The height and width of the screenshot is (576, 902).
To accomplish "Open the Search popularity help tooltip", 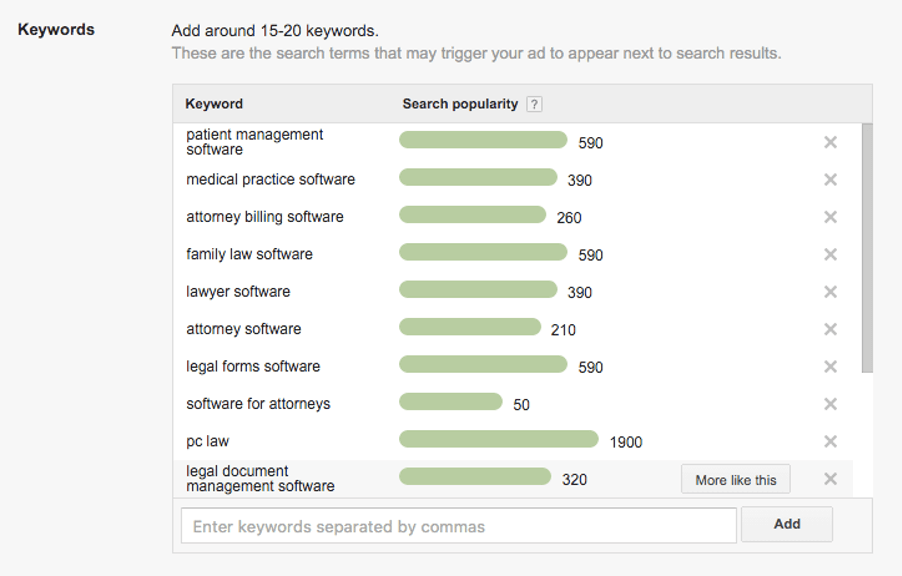I will coord(534,103).
